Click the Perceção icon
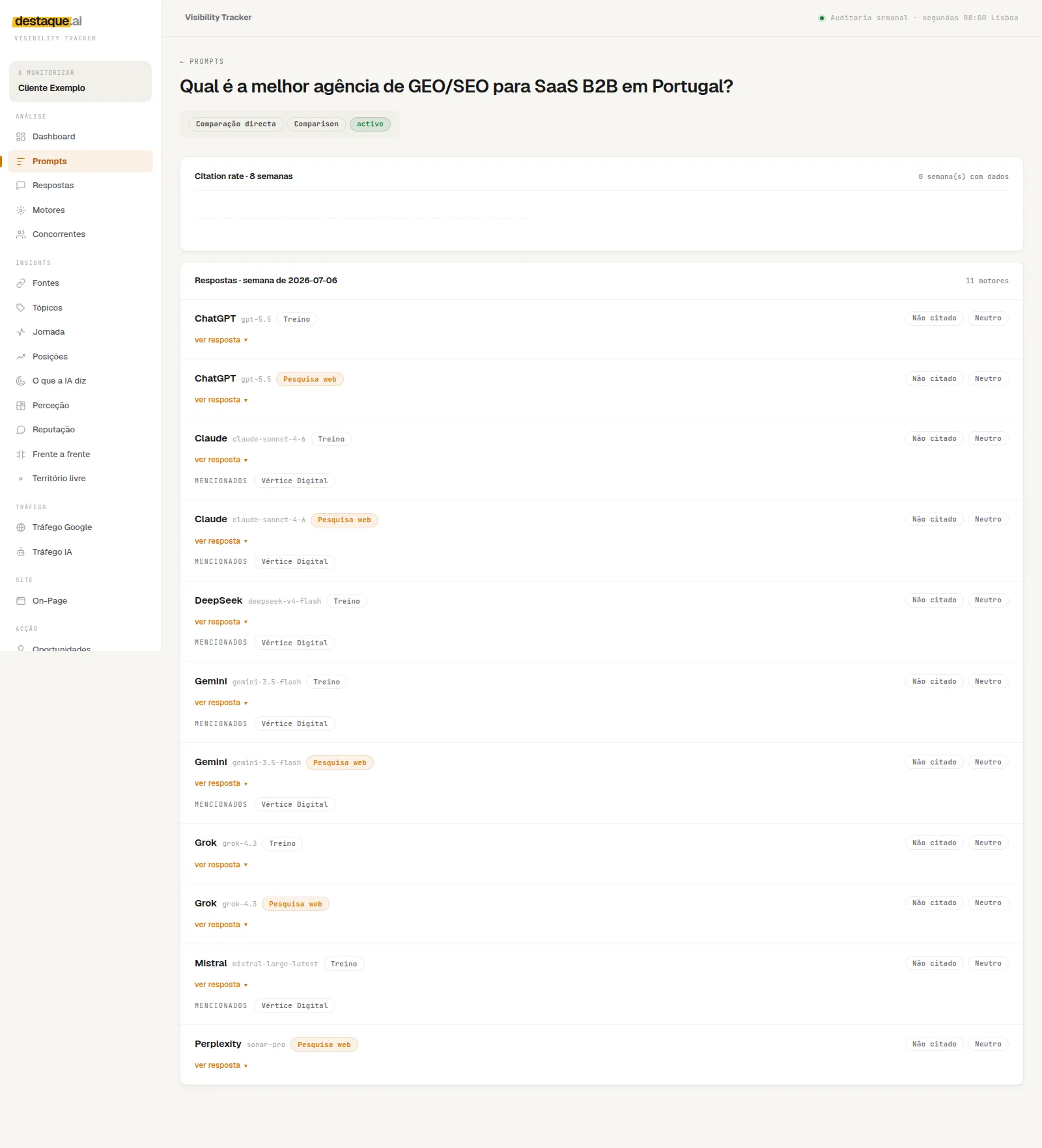Viewport: 1042px width, 1148px height. pyautogui.click(x=21, y=406)
